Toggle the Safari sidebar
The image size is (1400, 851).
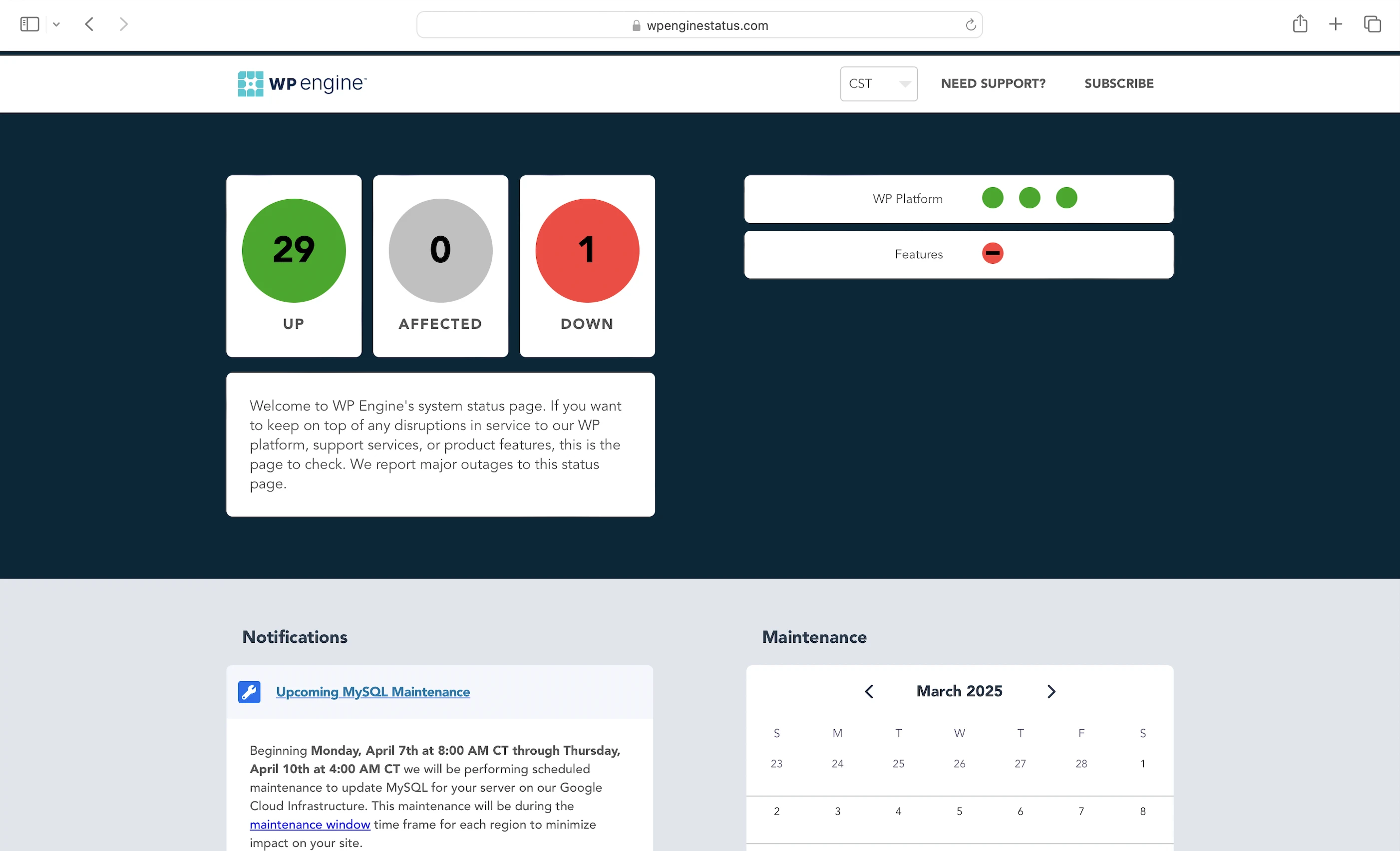click(29, 24)
